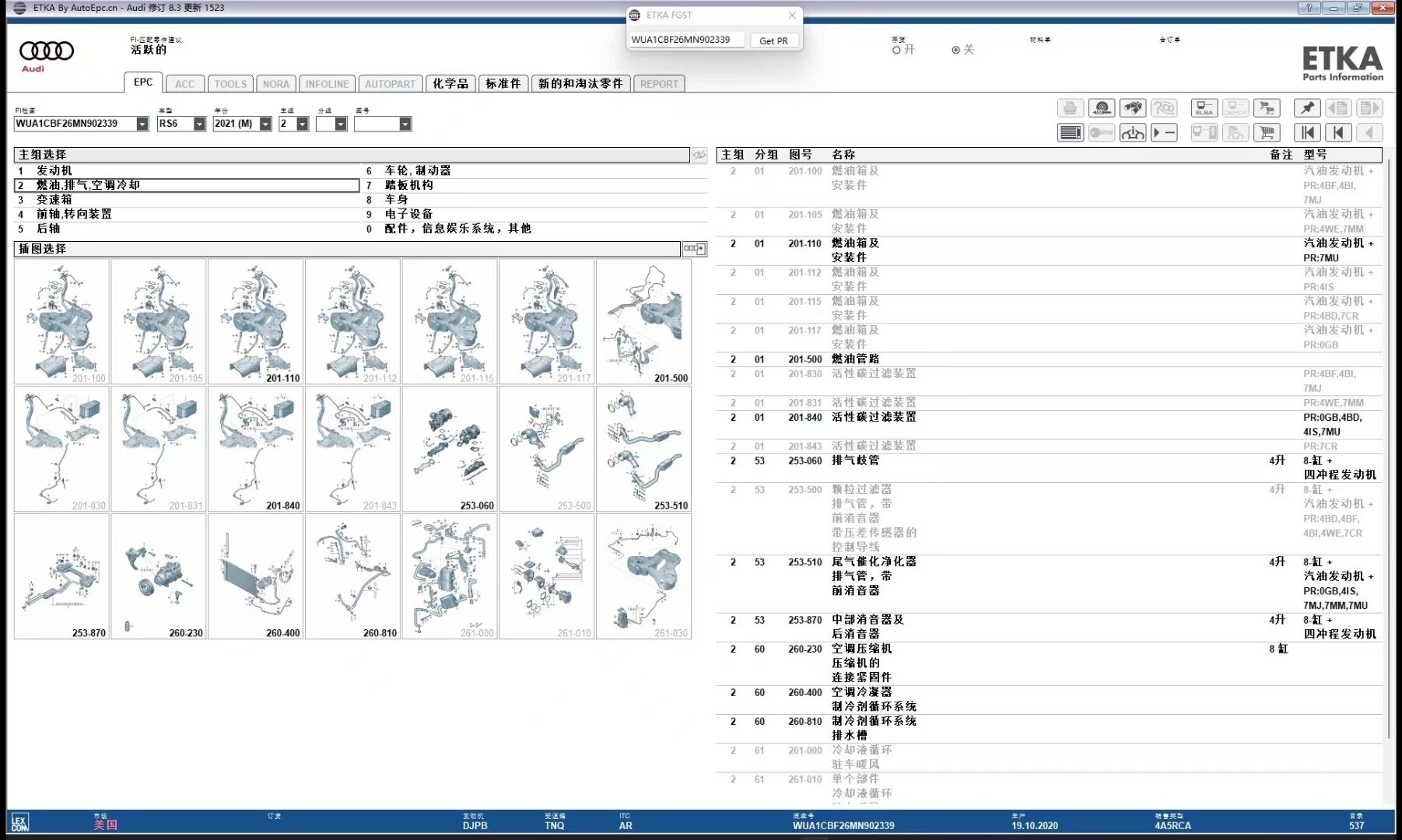Select main group 1 发动机
Viewport: 1402px width, 840px height.
[x=187, y=170]
